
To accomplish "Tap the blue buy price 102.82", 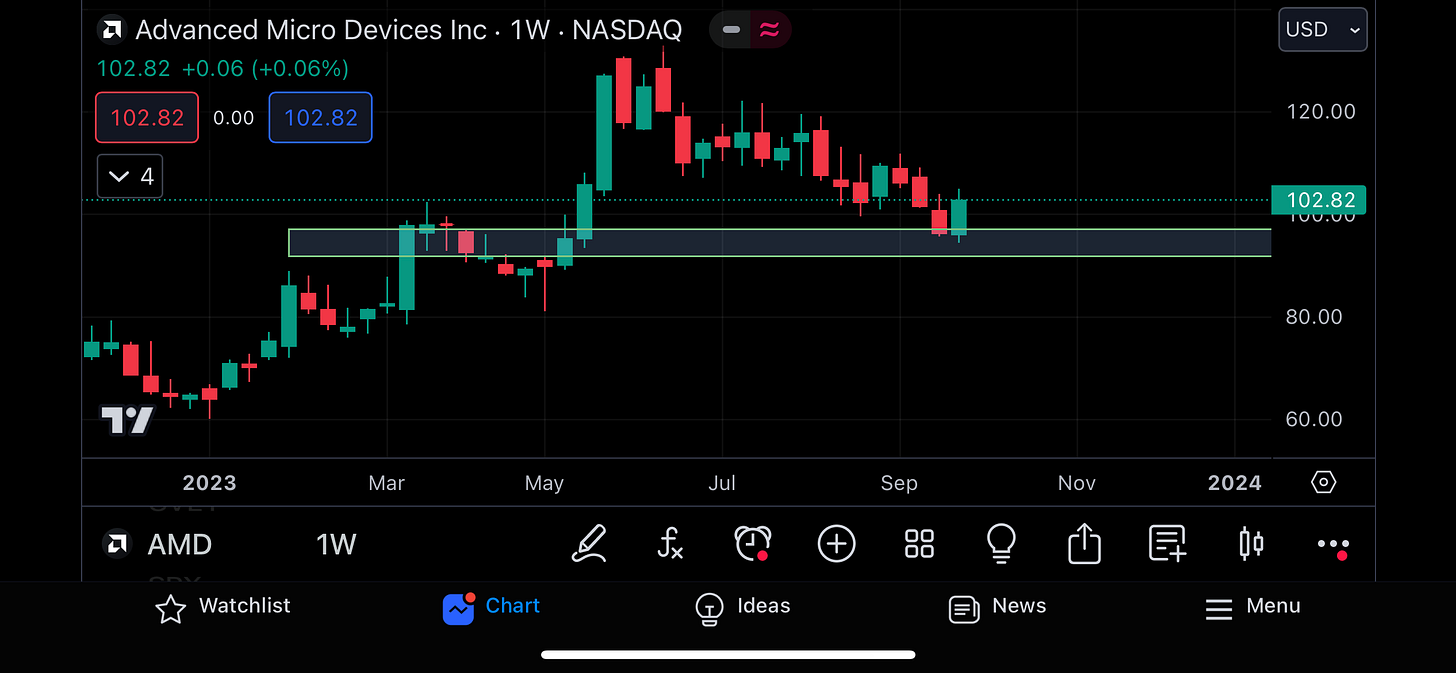I will point(320,117).
